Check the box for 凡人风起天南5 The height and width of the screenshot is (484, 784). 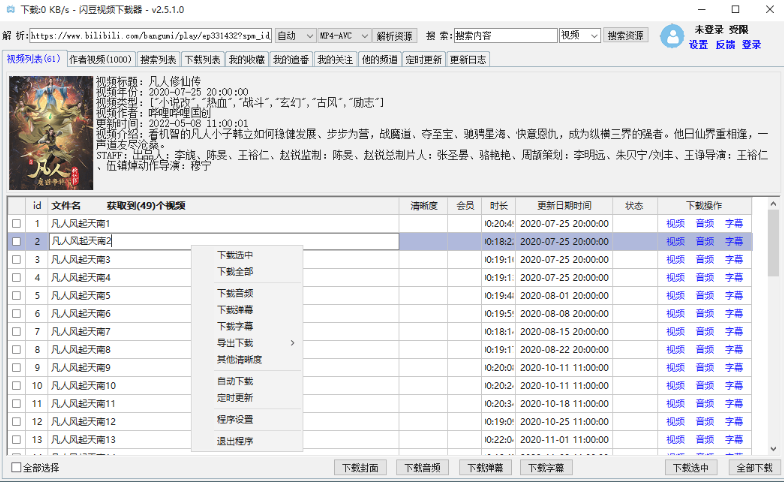point(16,296)
